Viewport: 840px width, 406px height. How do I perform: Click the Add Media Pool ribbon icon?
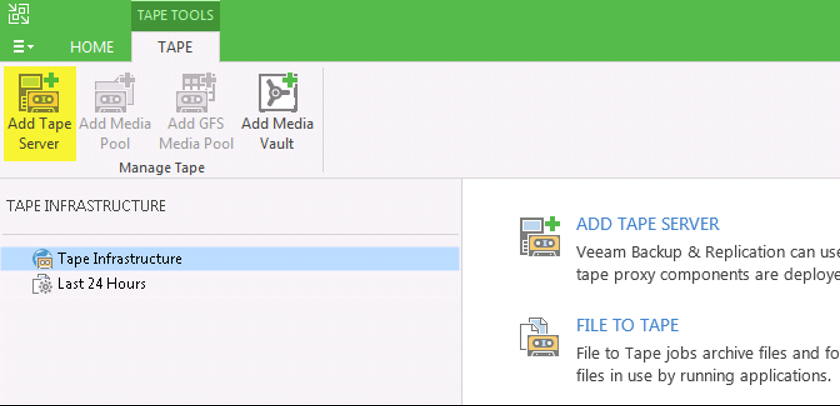click(x=115, y=93)
